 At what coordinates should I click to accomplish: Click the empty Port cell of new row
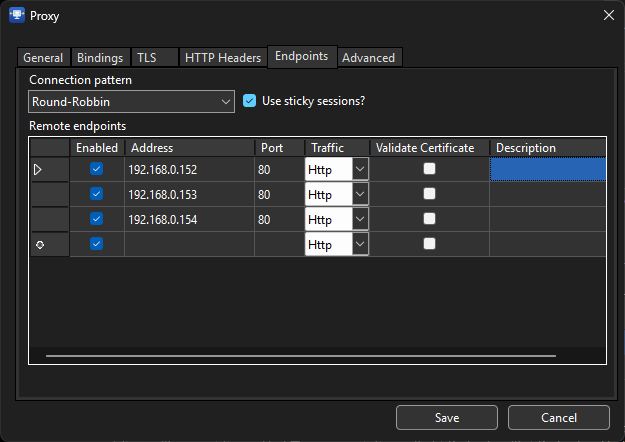[x=279, y=244]
